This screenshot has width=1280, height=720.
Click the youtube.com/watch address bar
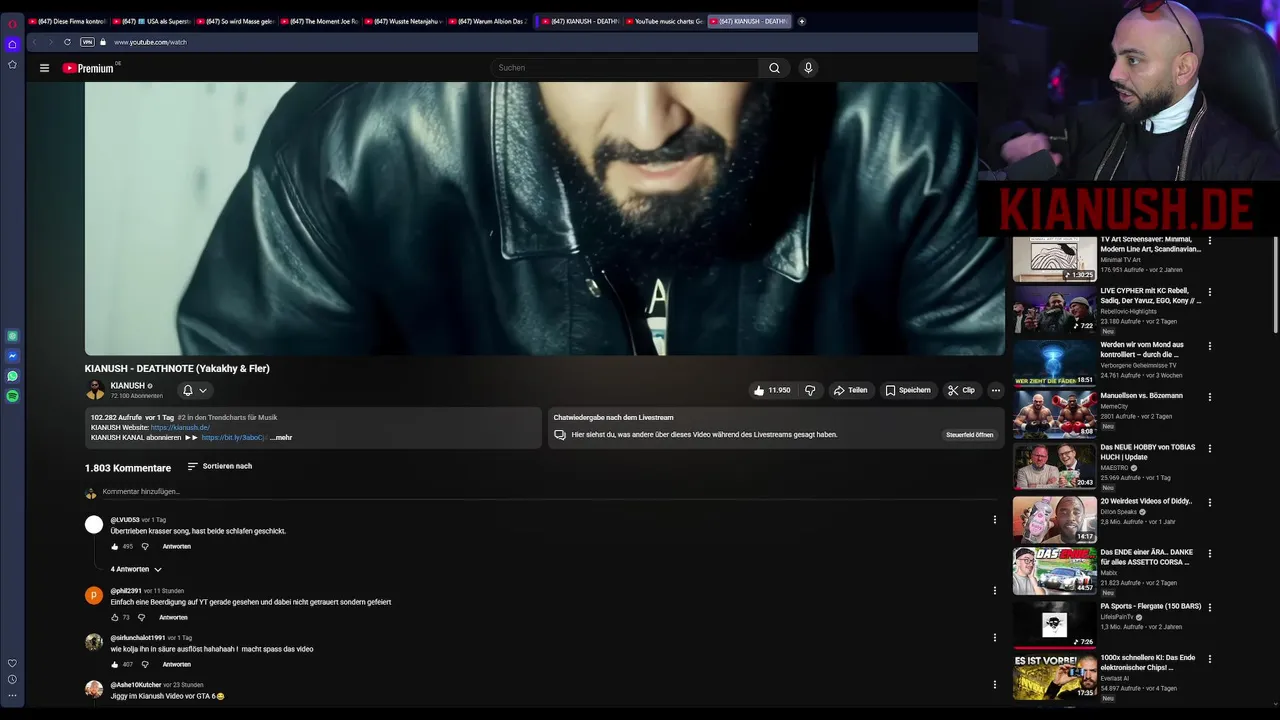pyautogui.click(x=150, y=42)
